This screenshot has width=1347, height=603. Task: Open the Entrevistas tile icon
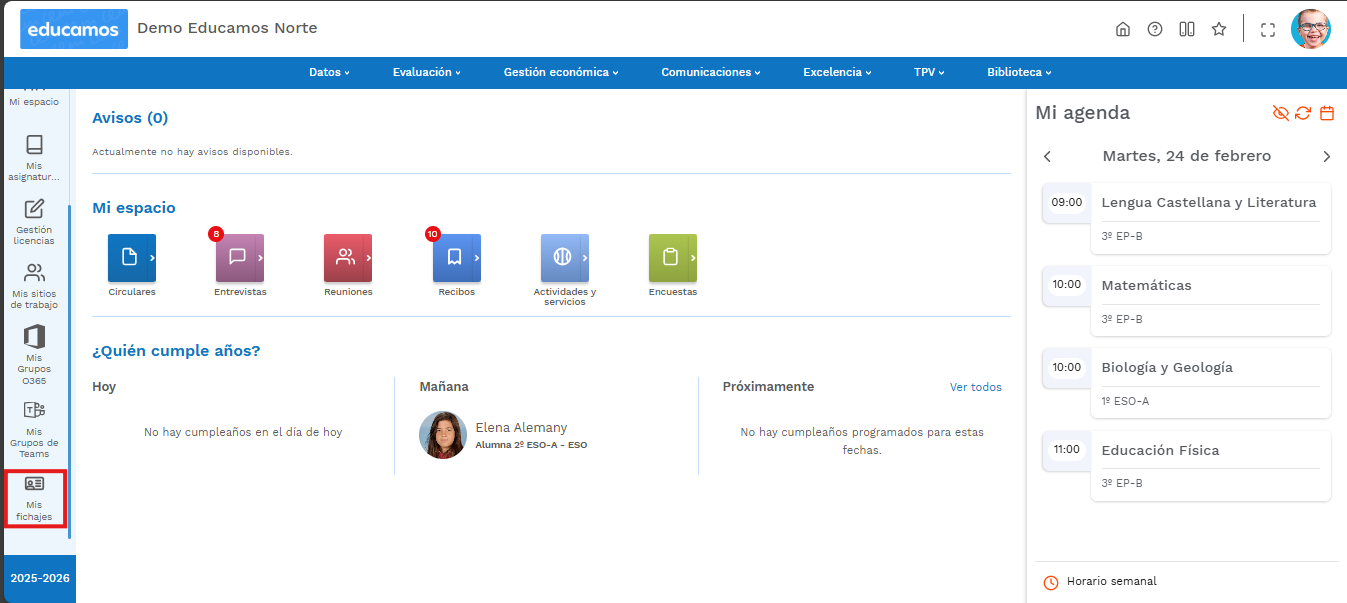tap(239, 258)
